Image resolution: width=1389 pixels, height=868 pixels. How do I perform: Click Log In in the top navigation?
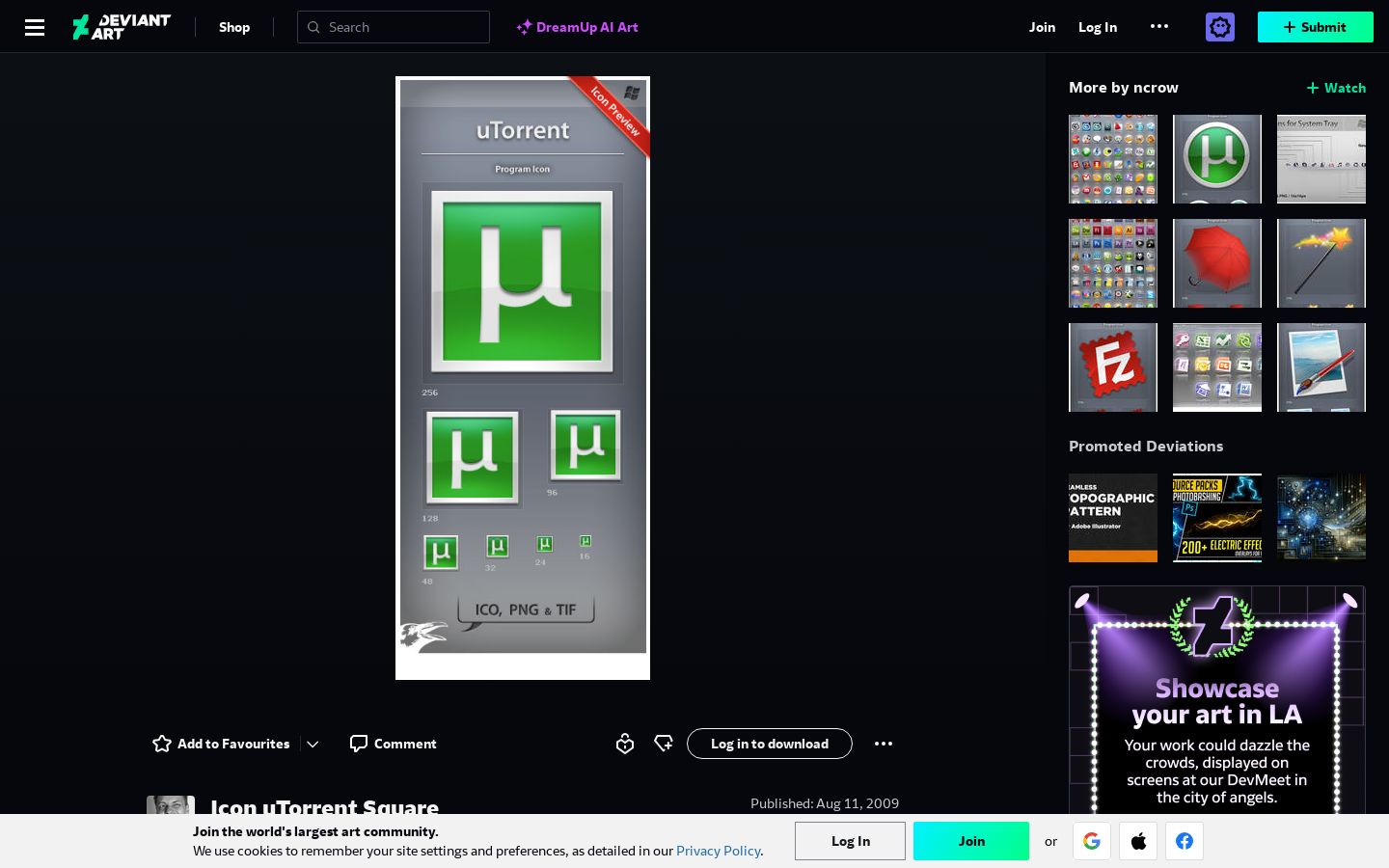[1098, 27]
